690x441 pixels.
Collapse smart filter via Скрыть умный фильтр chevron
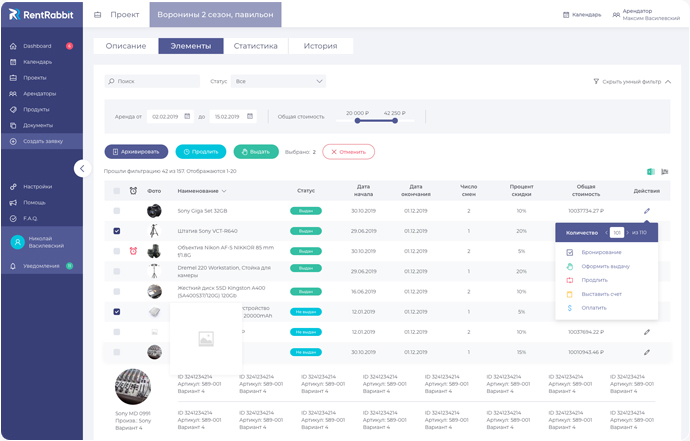coord(668,82)
